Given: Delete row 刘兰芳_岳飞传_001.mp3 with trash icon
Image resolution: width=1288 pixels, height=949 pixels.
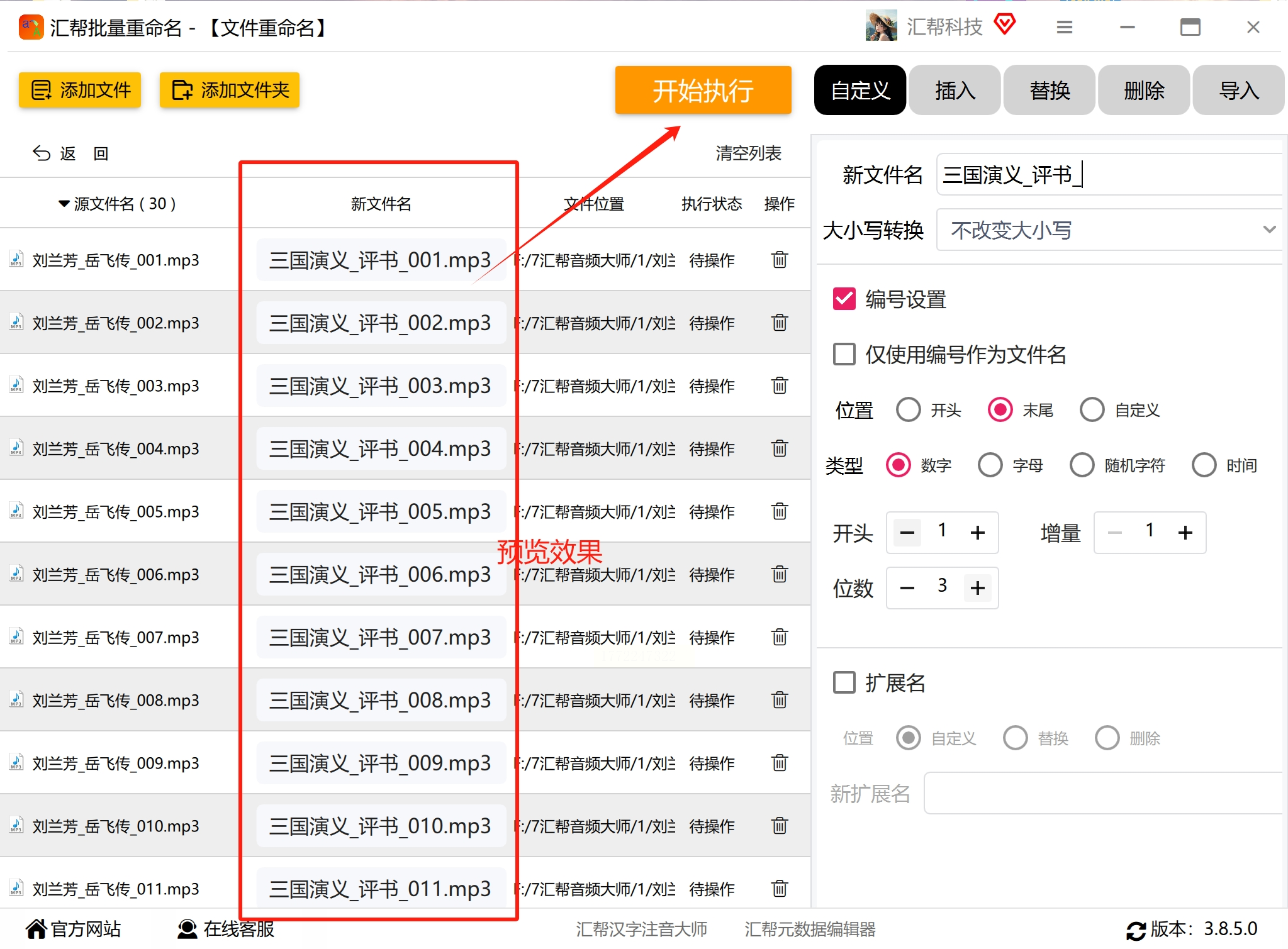Looking at the screenshot, I should point(779,260).
